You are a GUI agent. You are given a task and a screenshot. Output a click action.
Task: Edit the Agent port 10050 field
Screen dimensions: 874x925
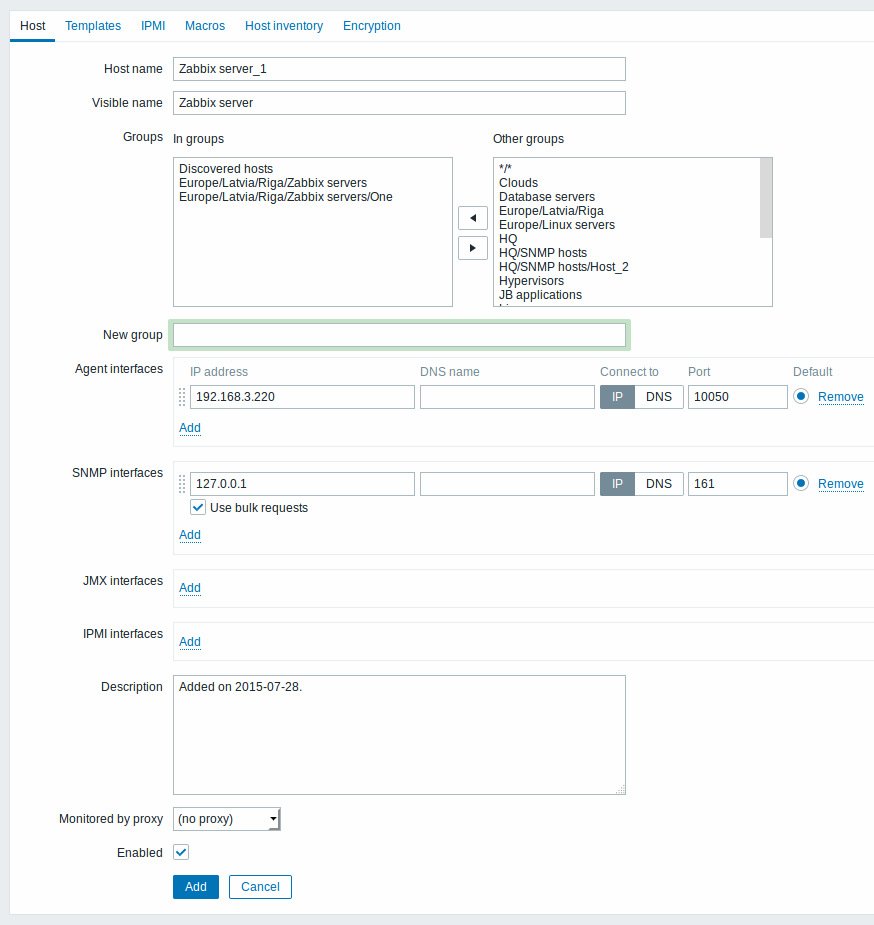pos(737,397)
